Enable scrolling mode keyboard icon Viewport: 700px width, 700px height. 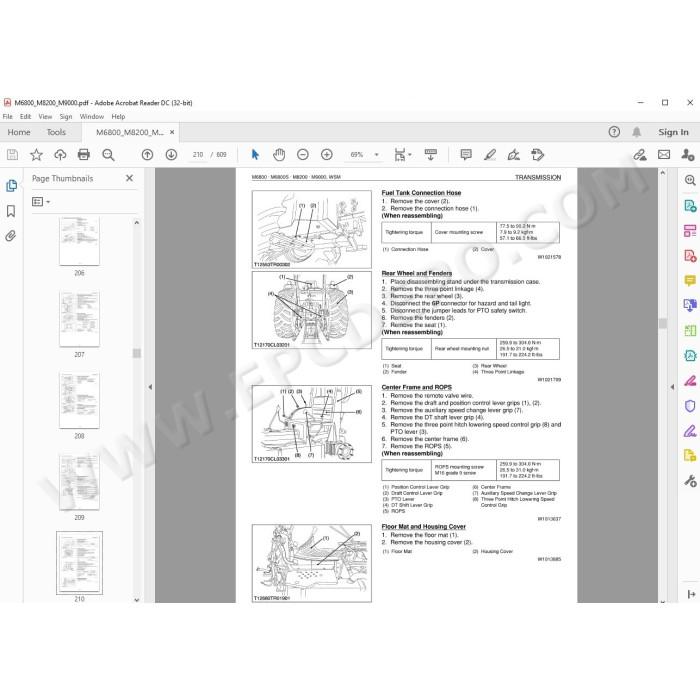(431, 155)
